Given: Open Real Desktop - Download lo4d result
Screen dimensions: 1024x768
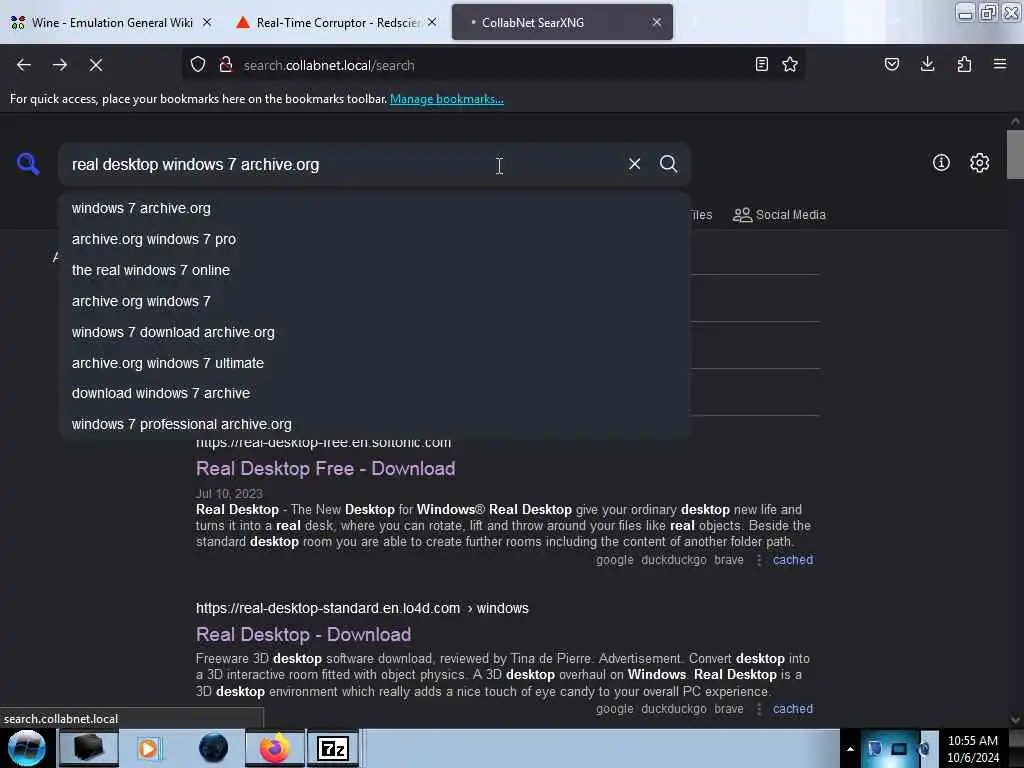Looking at the screenshot, I should 303,634.
